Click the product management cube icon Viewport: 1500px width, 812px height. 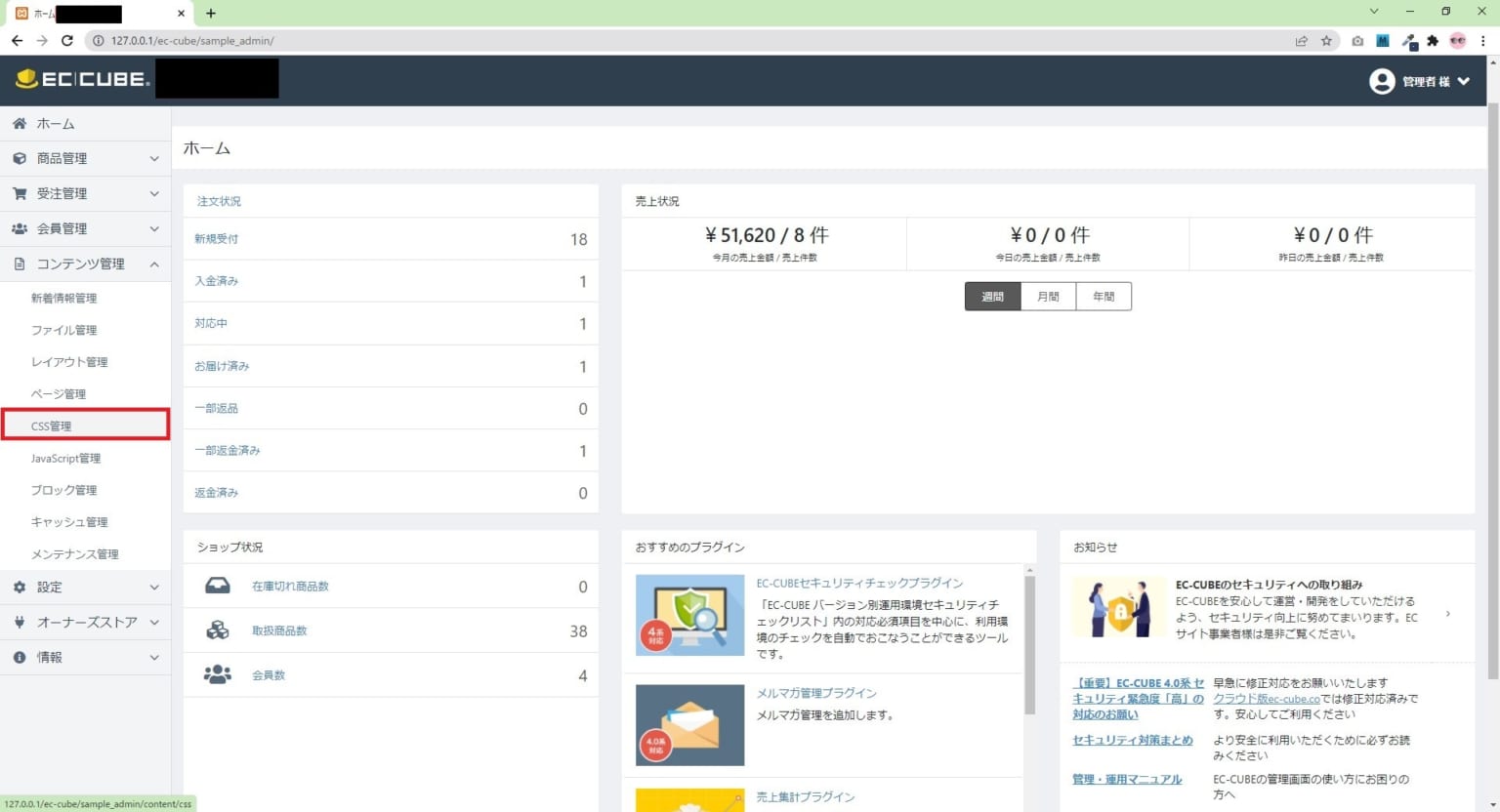tap(20, 158)
